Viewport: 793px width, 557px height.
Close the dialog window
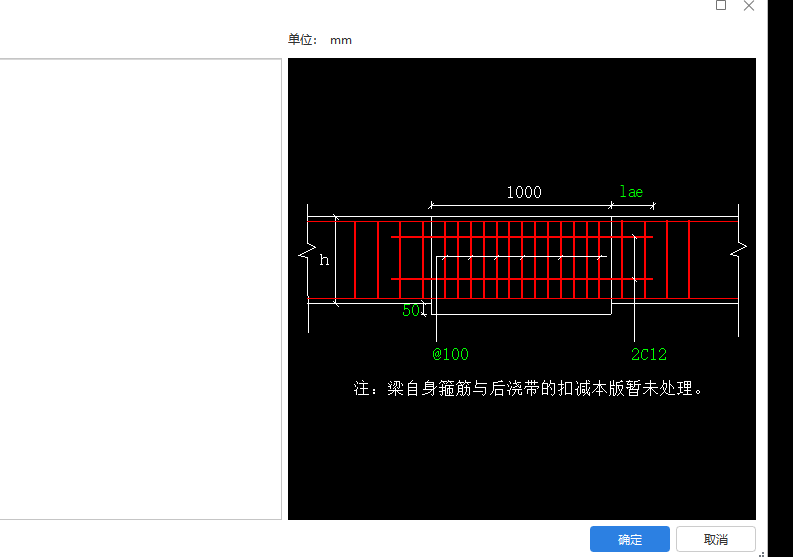(x=748, y=6)
